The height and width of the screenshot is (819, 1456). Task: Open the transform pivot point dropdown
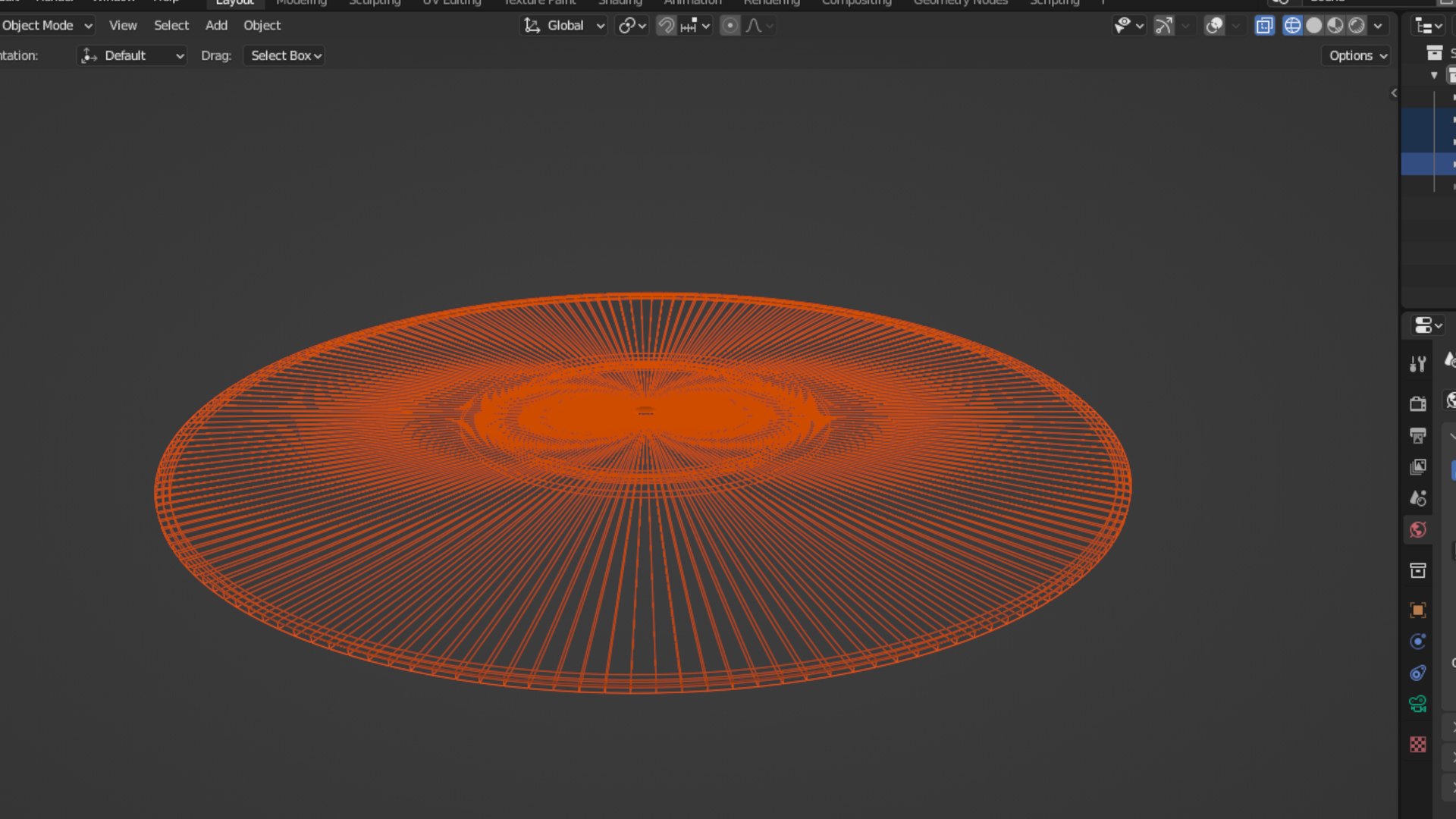pyautogui.click(x=632, y=25)
